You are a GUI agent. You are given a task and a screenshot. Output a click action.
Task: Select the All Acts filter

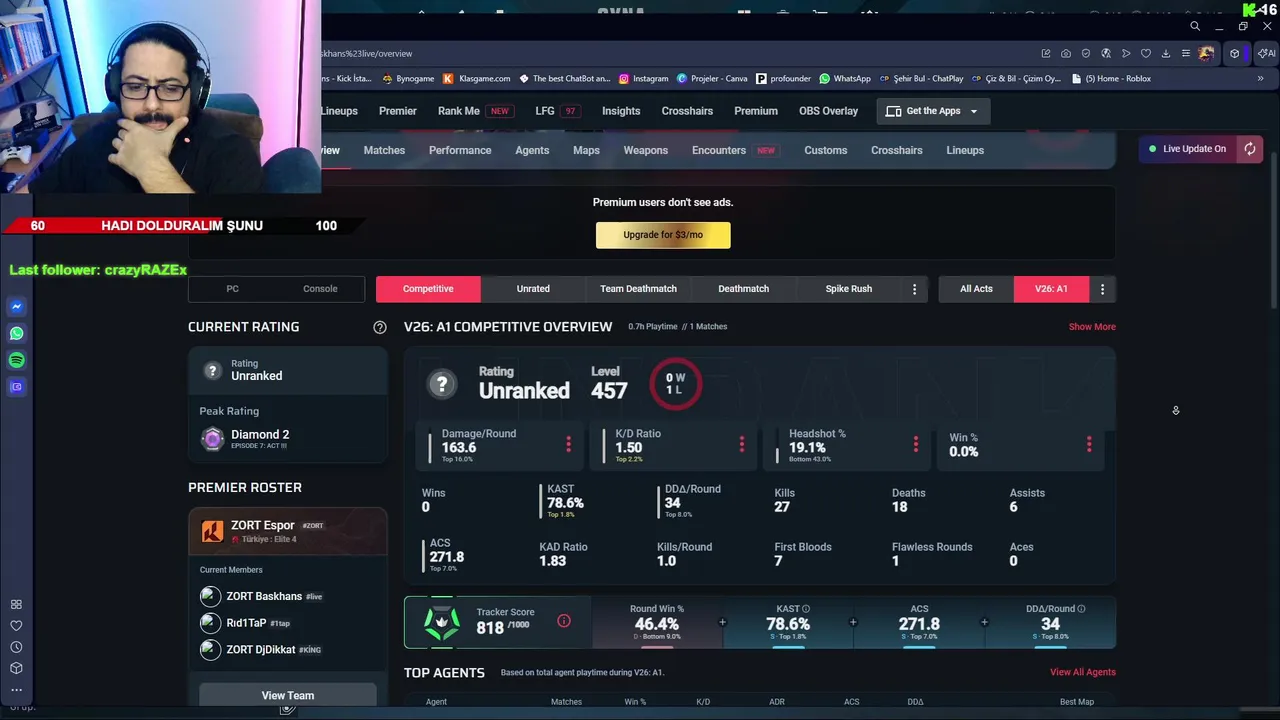point(976,289)
